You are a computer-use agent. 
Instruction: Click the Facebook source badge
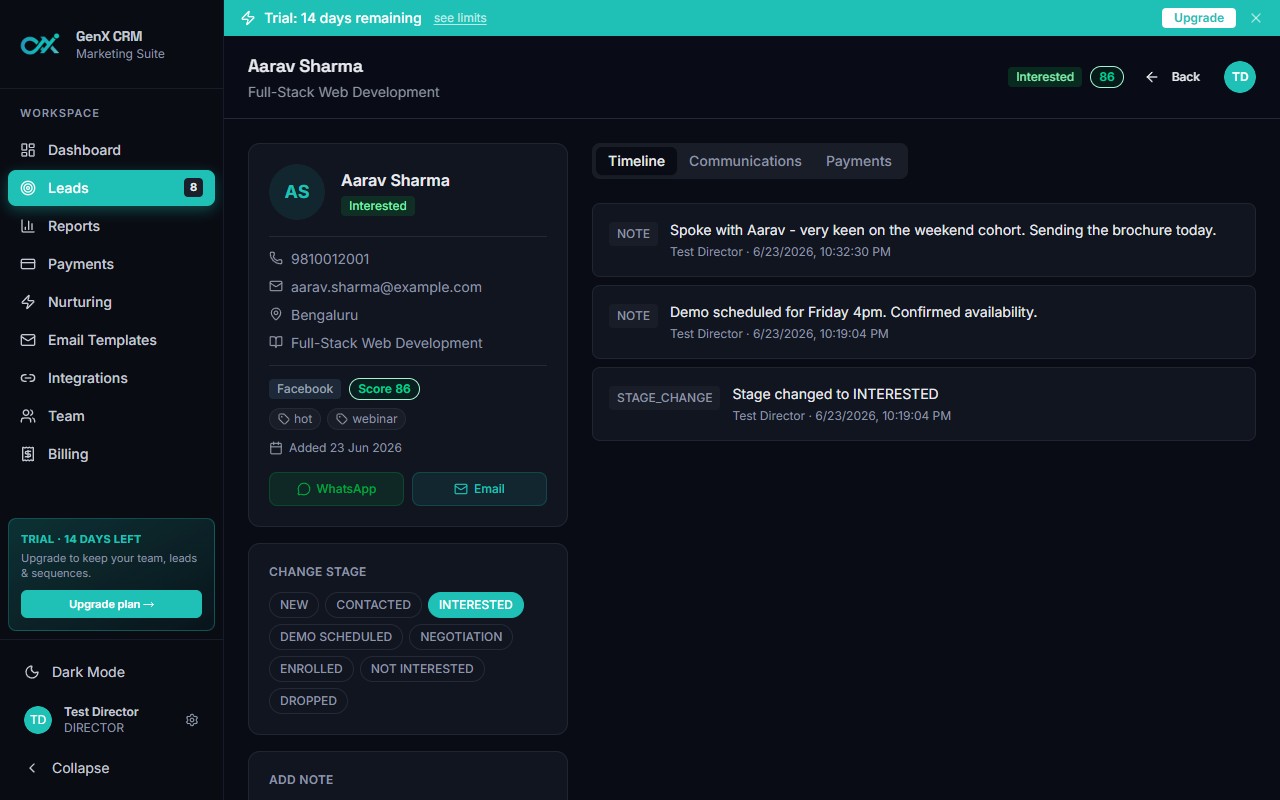(305, 389)
